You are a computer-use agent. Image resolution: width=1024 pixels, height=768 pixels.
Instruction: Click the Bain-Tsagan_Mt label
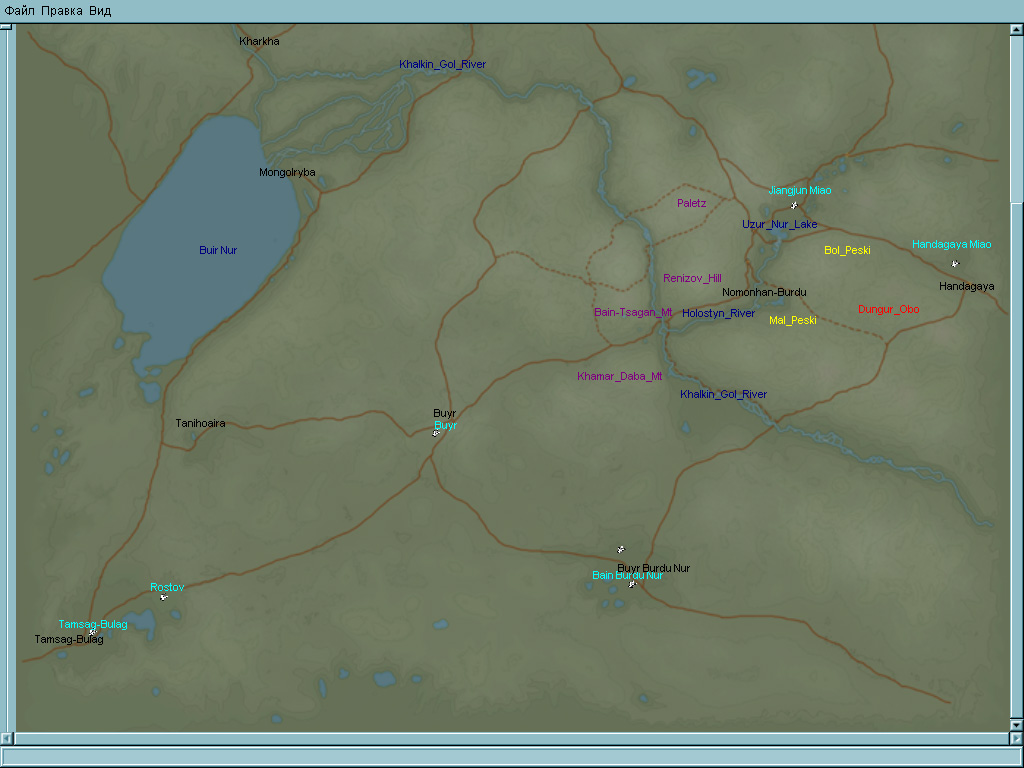[x=633, y=312]
